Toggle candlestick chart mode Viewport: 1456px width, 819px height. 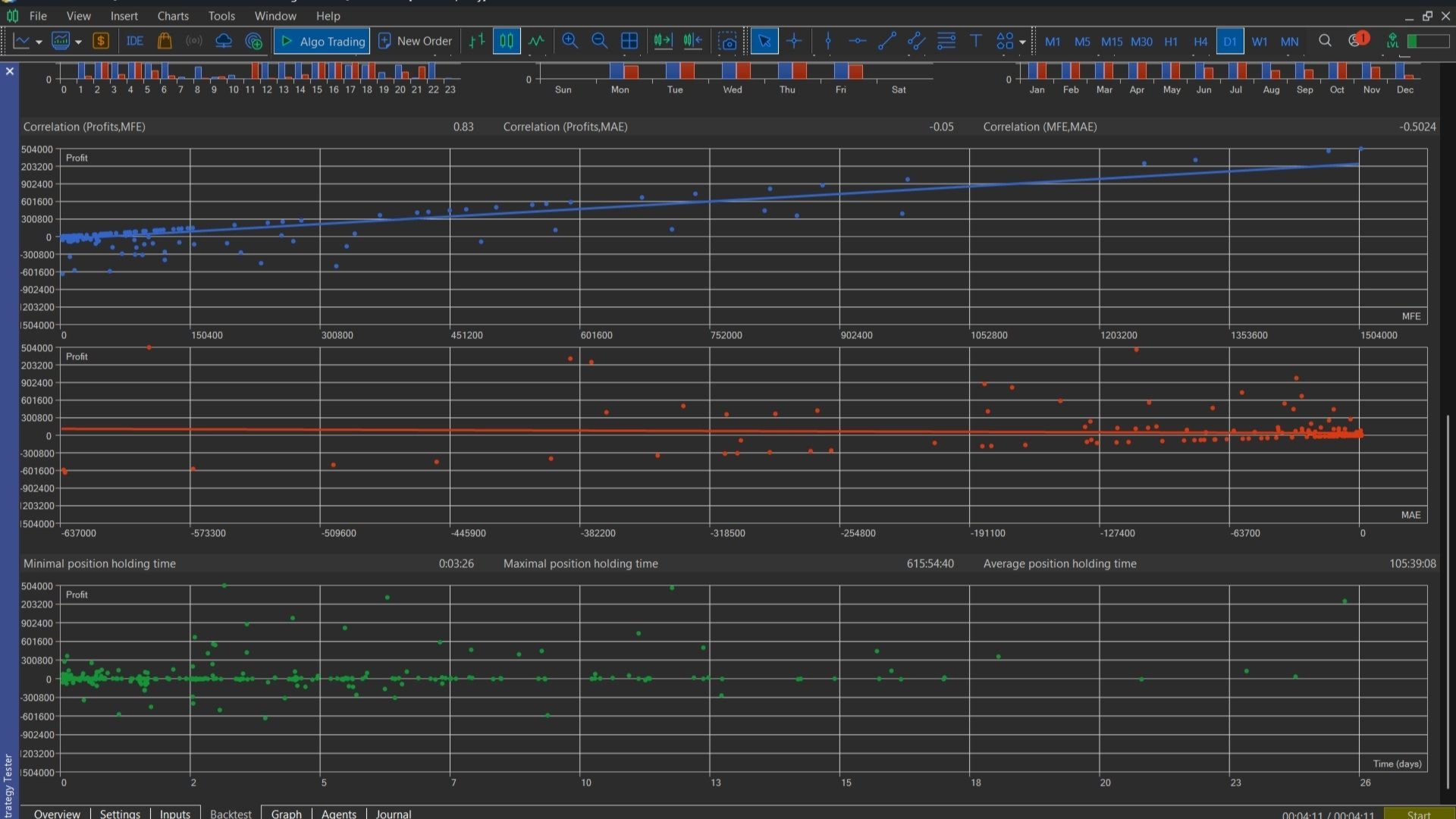pos(506,41)
